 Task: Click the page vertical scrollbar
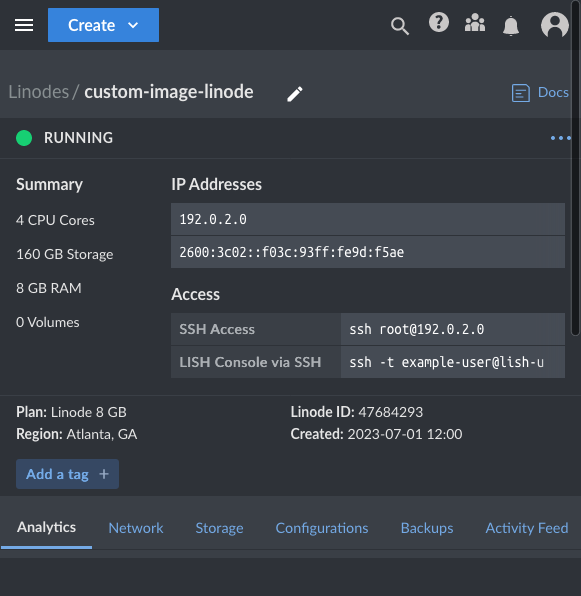coord(576,168)
